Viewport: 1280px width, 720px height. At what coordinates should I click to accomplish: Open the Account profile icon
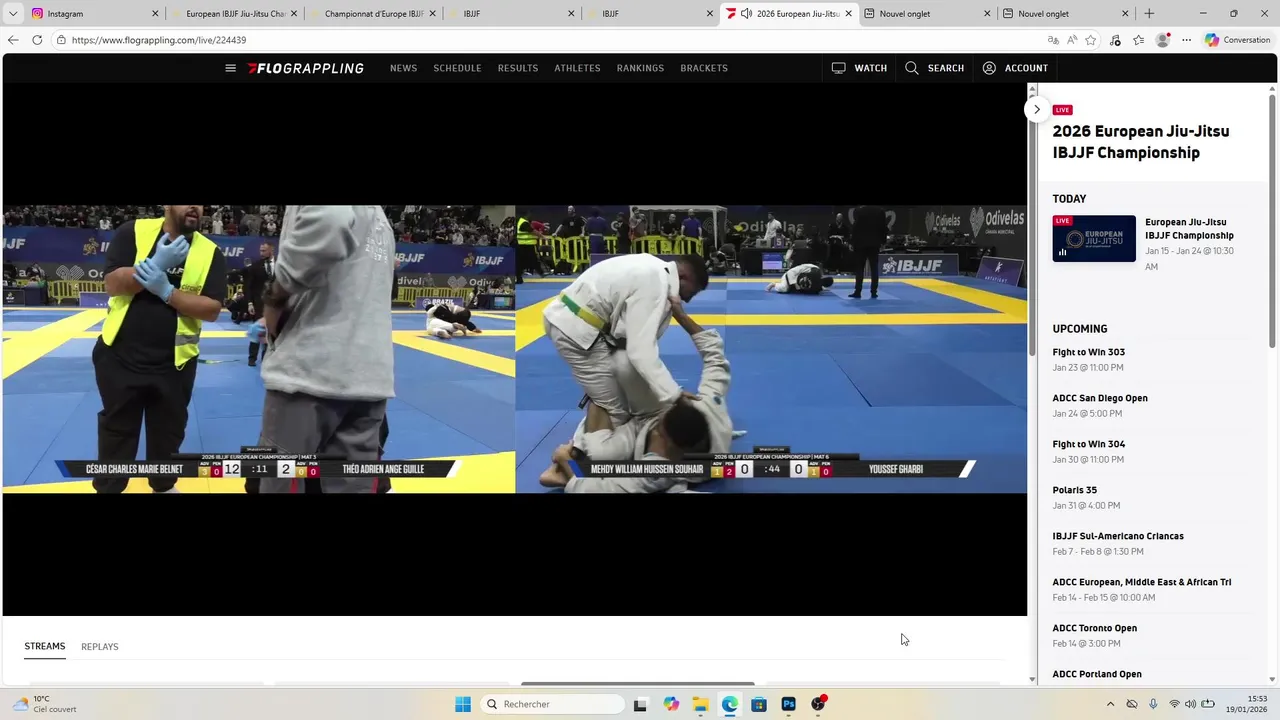[x=989, y=68]
